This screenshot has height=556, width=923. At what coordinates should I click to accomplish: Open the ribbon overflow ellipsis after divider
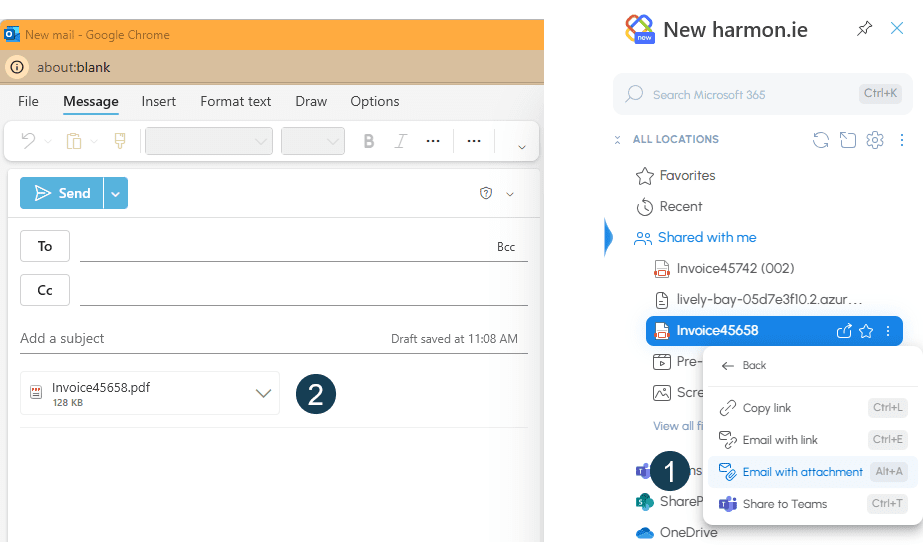pyautogui.click(x=474, y=141)
